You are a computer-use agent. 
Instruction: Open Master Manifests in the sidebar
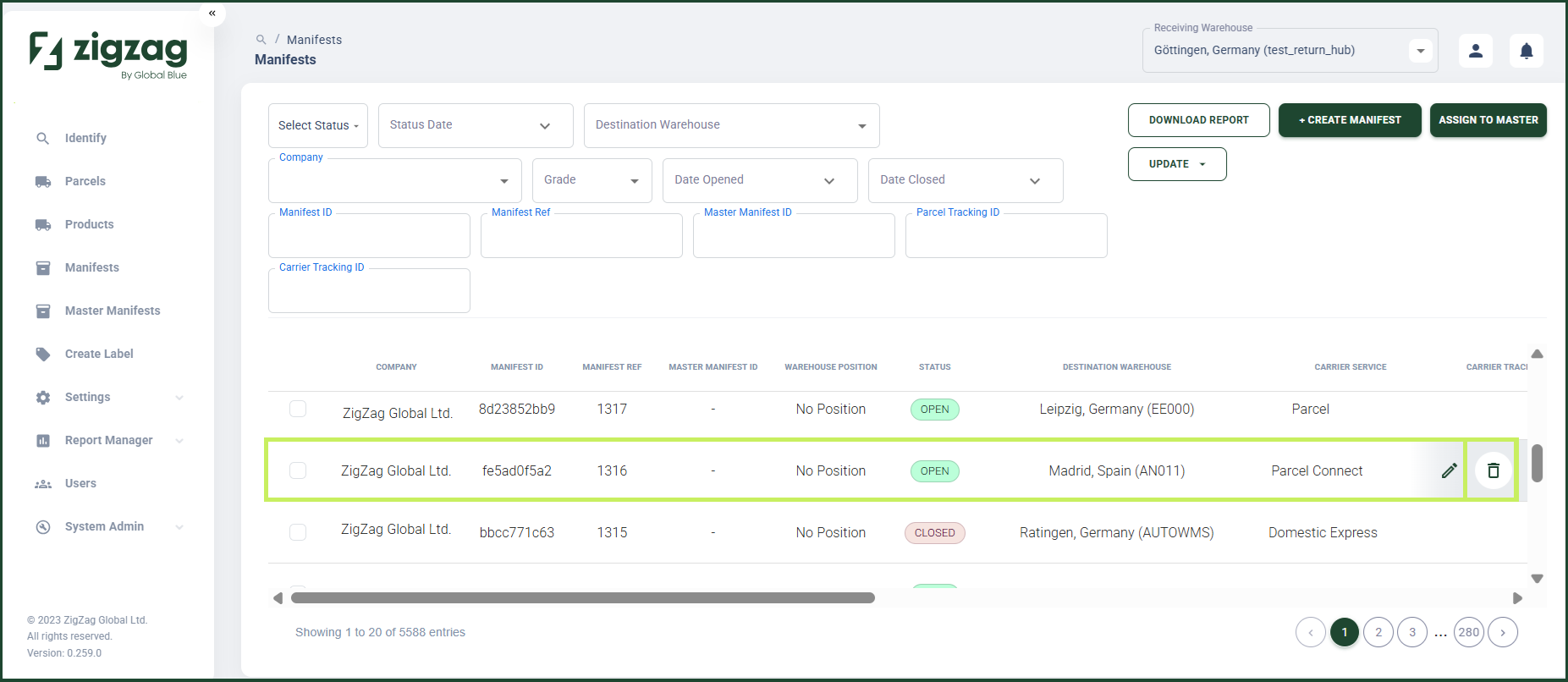tap(113, 311)
